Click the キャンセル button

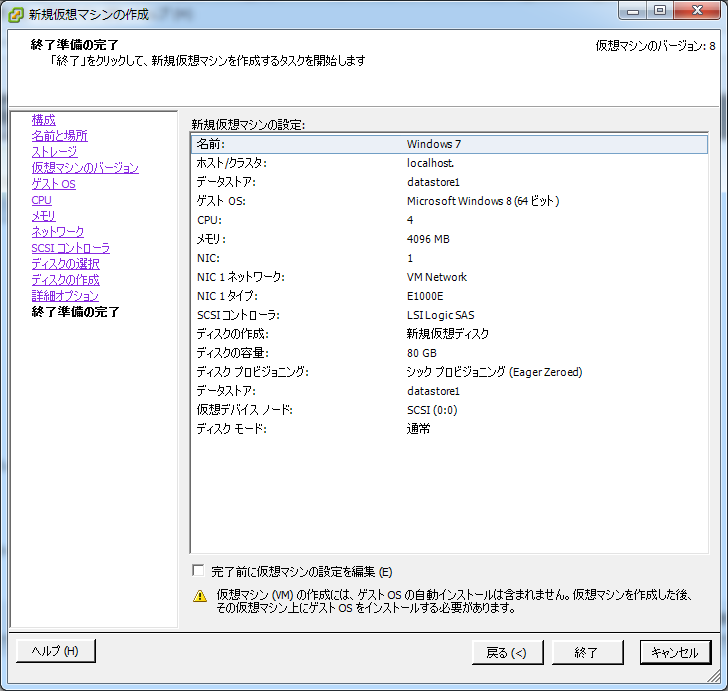pyautogui.click(x=676, y=652)
